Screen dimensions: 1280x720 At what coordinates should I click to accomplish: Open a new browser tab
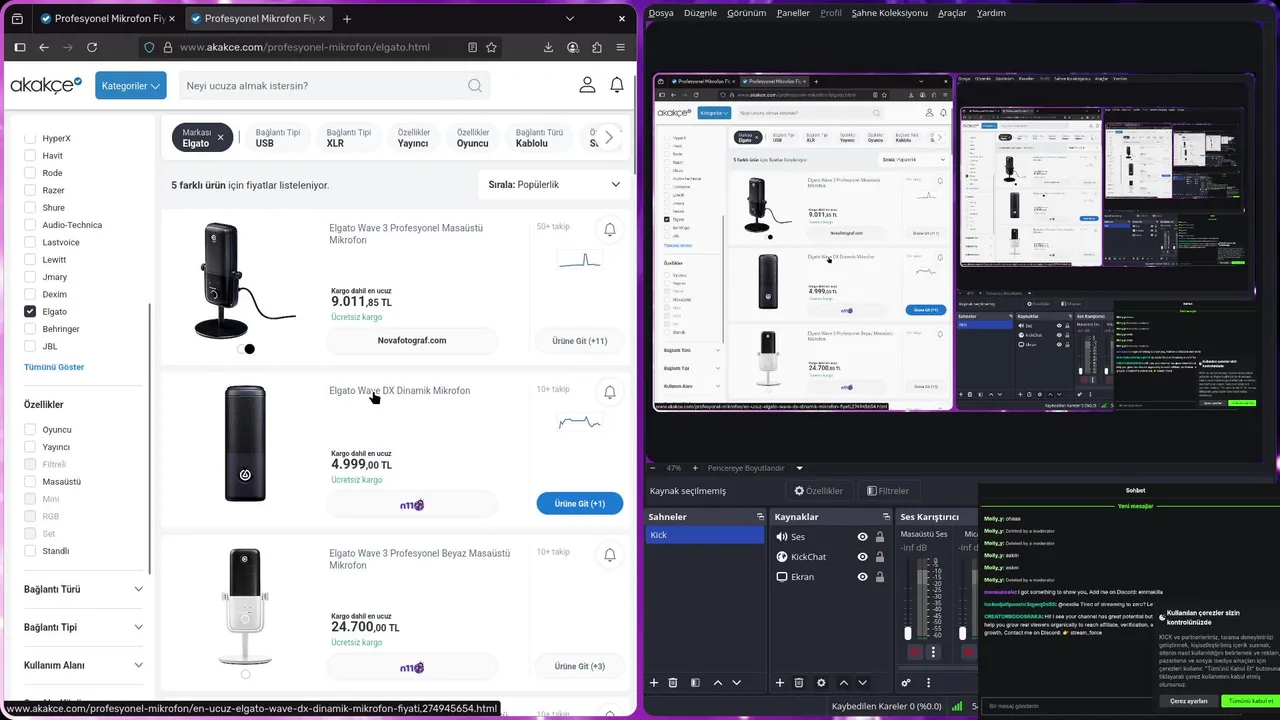coord(347,19)
